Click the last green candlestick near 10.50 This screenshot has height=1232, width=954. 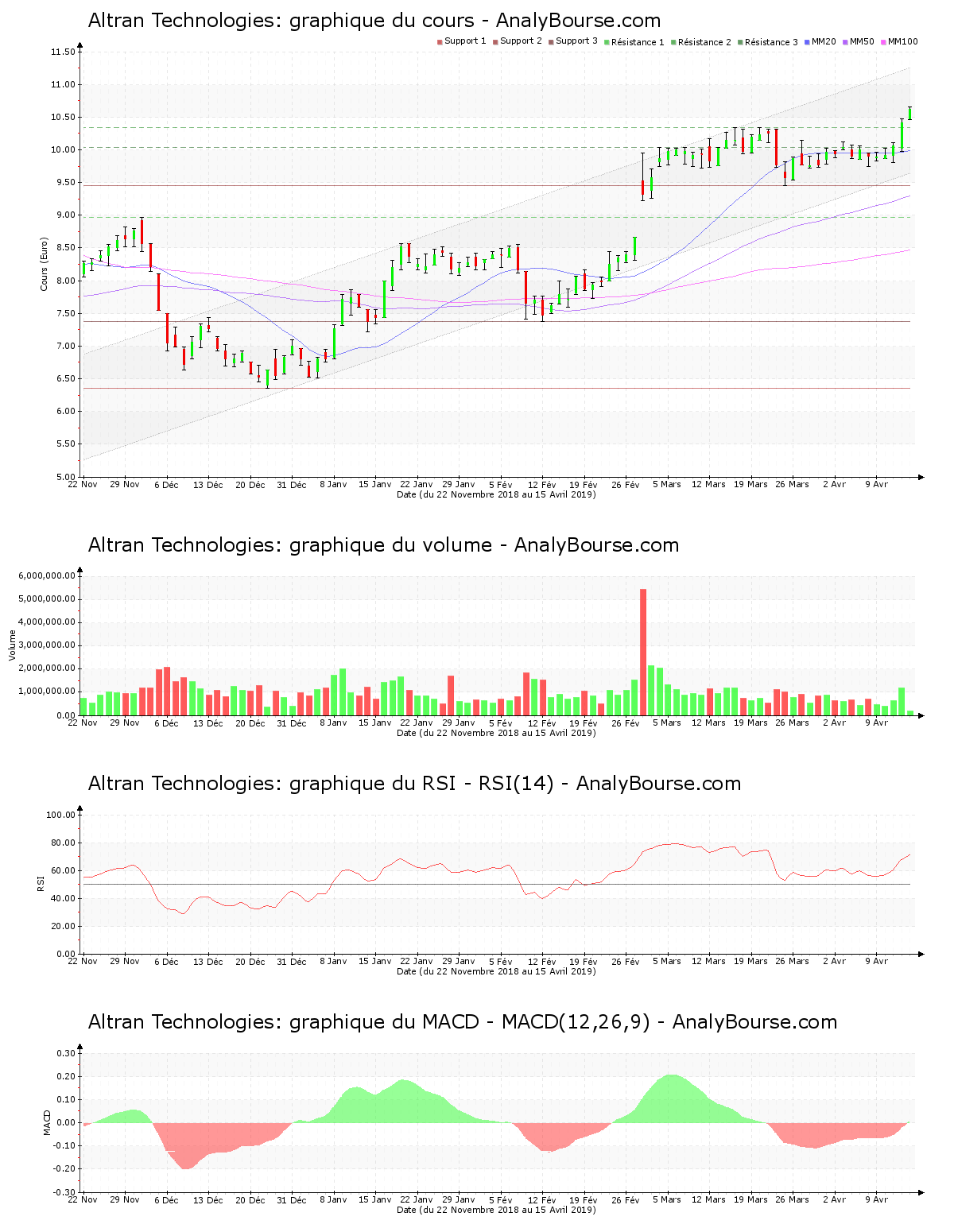click(x=909, y=114)
